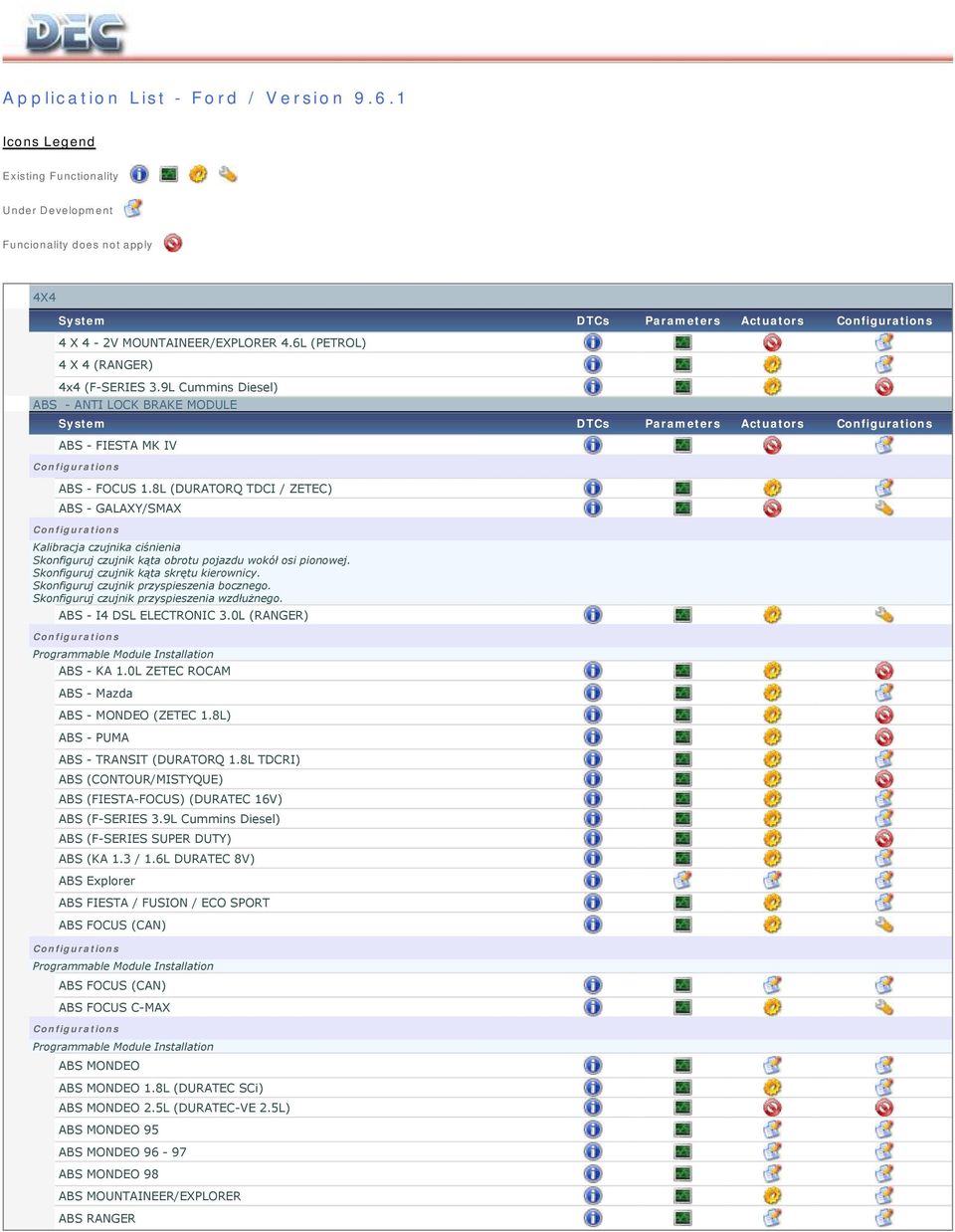The width and height of the screenshot is (955, 1232).
Task: Click System column header in 4X4 table
Action: pos(82,320)
